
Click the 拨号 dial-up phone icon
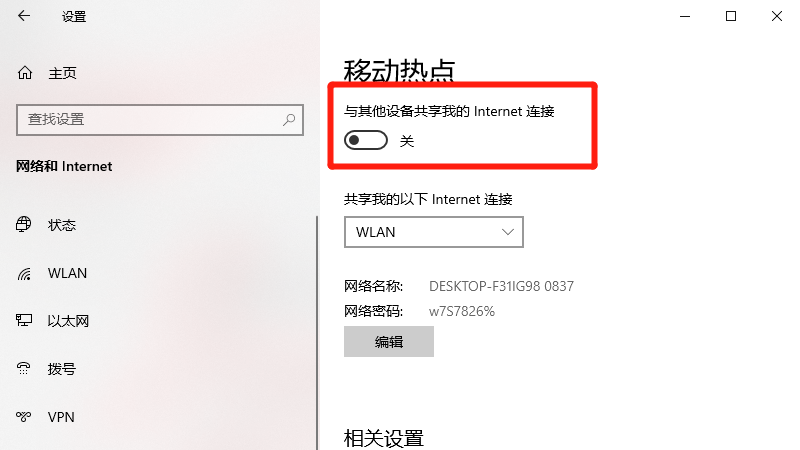pyautogui.click(x=23, y=368)
